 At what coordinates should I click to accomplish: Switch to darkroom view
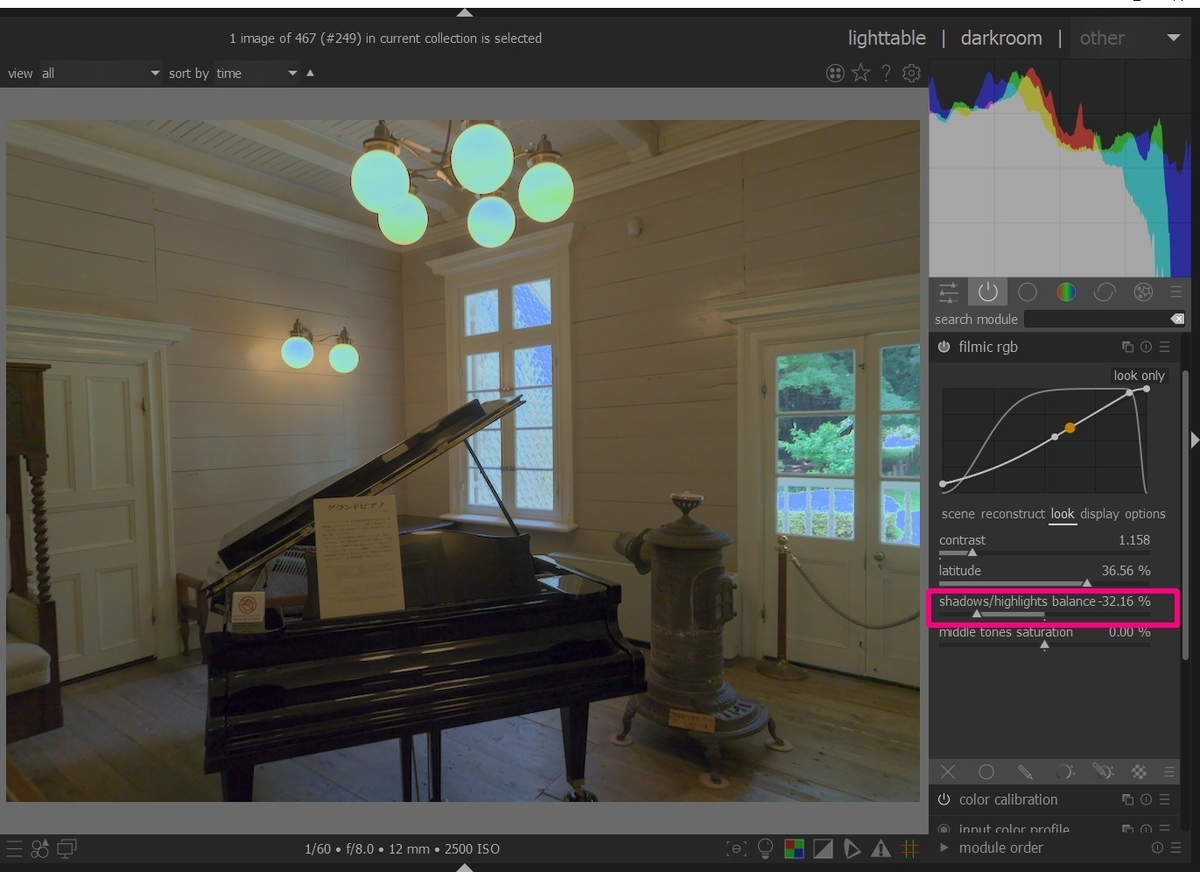(x=1001, y=38)
